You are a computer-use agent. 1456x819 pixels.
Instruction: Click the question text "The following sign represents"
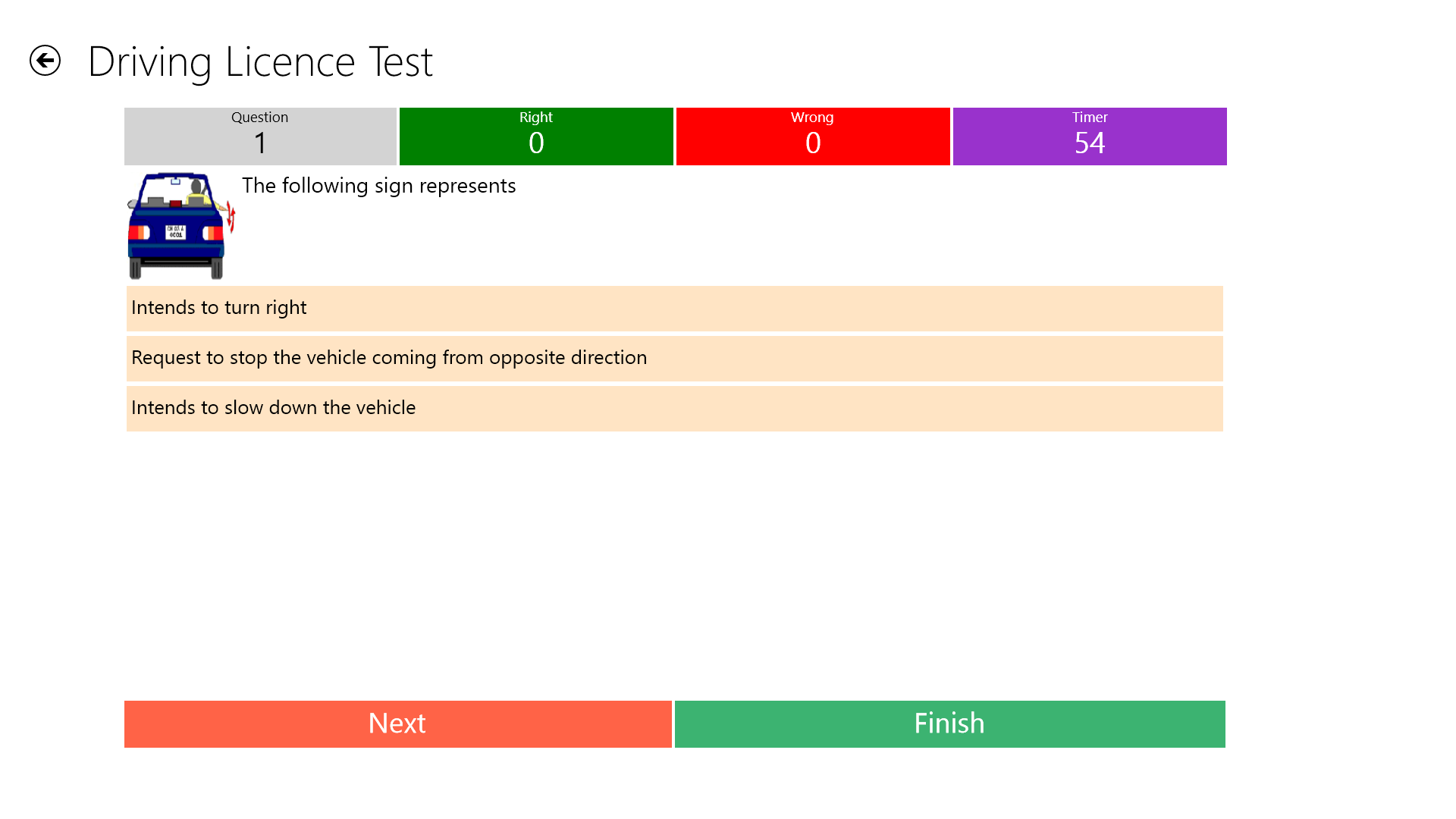378,186
